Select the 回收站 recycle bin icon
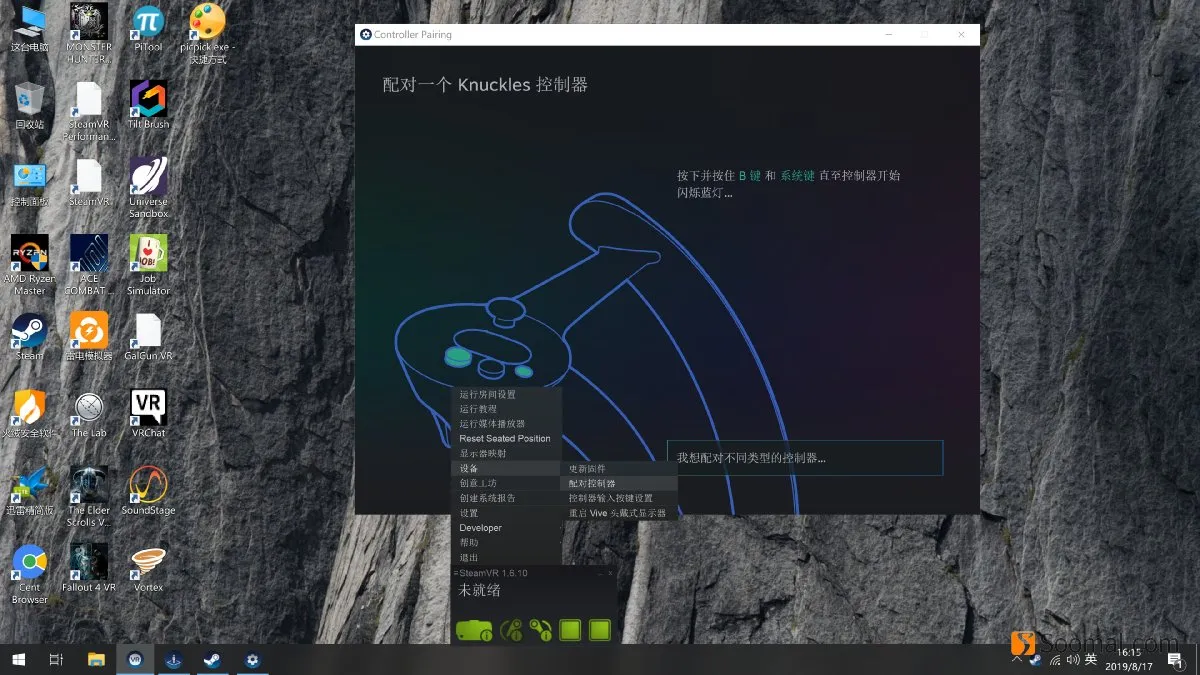This screenshot has height=675, width=1200. pyautogui.click(x=29, y=105)
